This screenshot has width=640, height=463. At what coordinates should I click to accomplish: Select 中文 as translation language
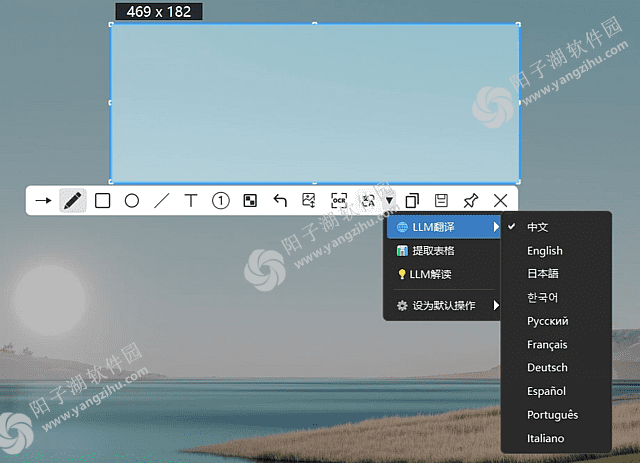point(556,227)
